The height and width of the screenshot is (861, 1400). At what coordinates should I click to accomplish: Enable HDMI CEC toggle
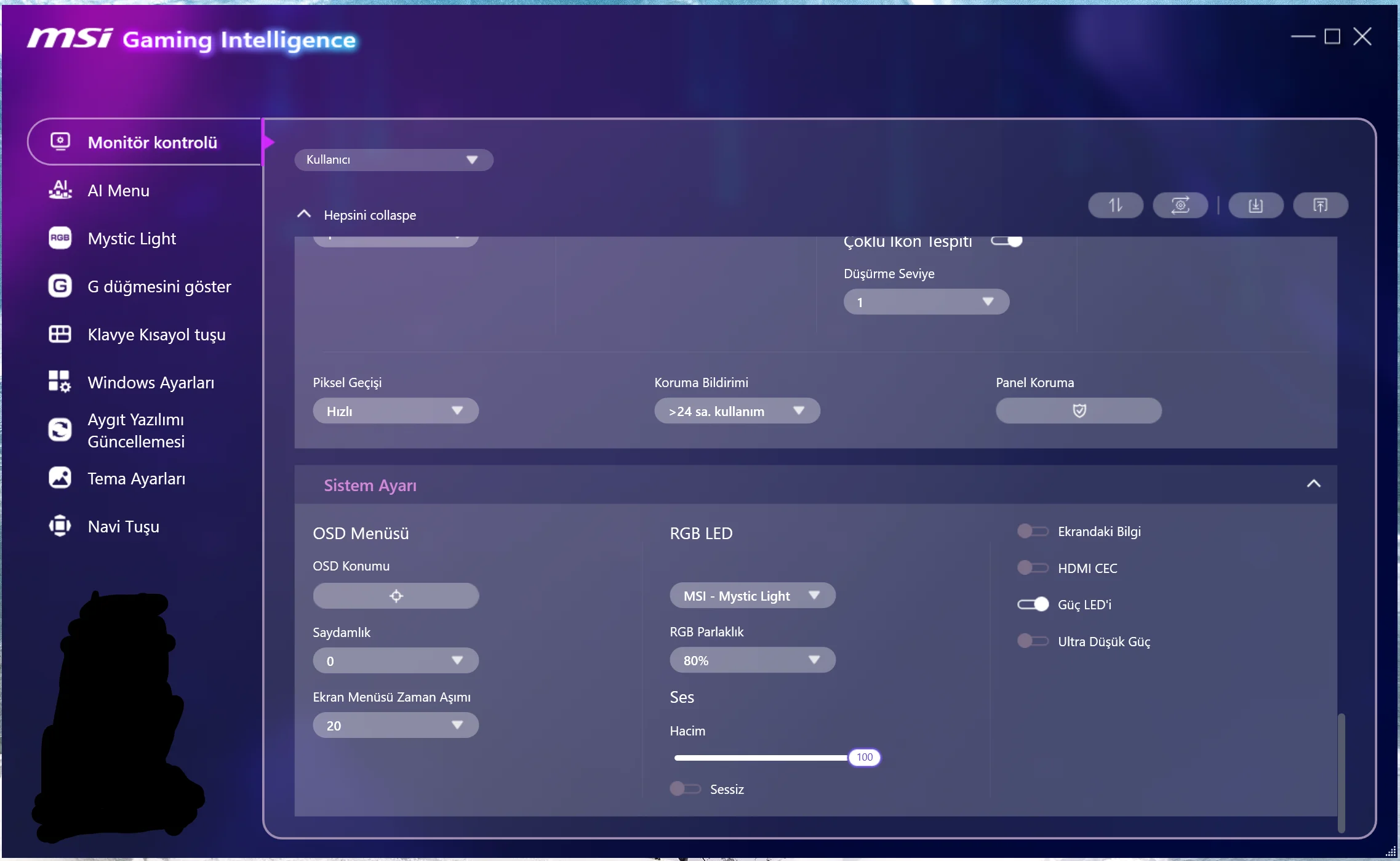coord(1033,567)
